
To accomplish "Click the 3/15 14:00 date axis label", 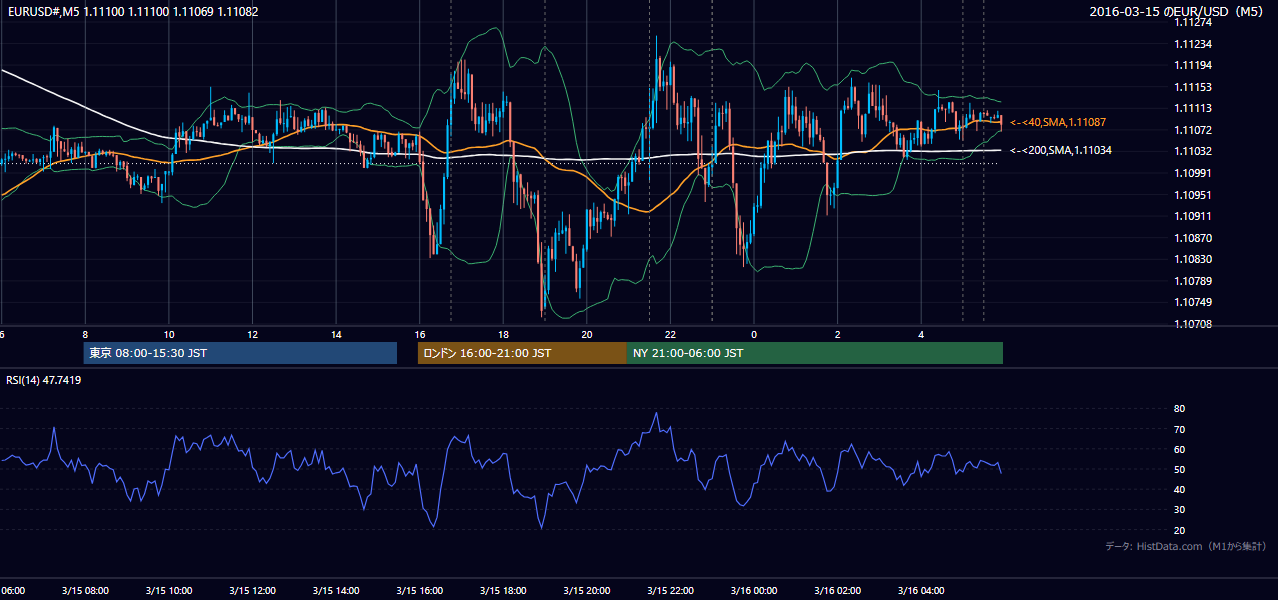I will click(x=335, y=590).
